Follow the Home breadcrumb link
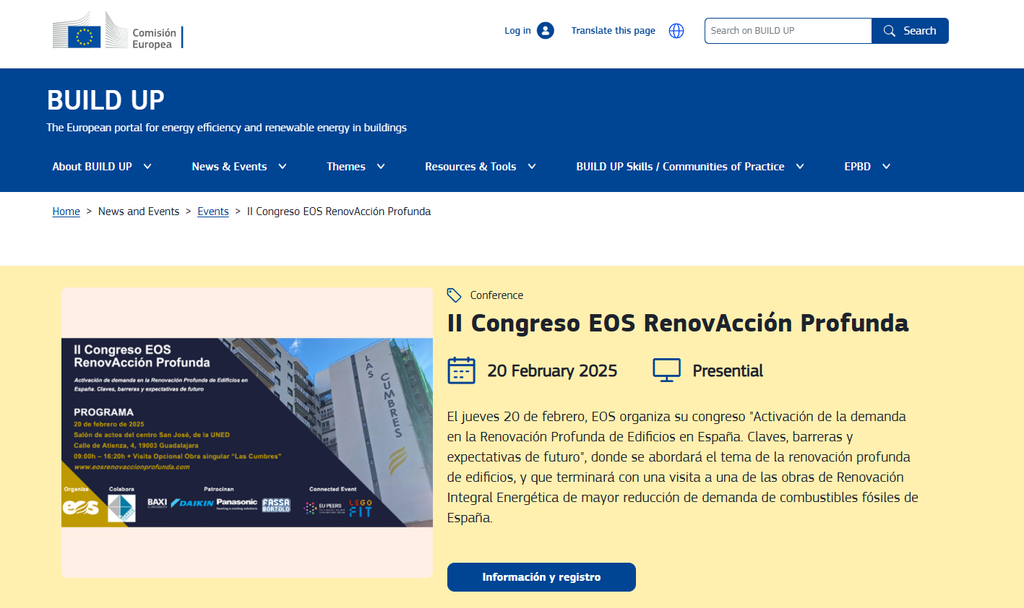 (x=66, y=212)
